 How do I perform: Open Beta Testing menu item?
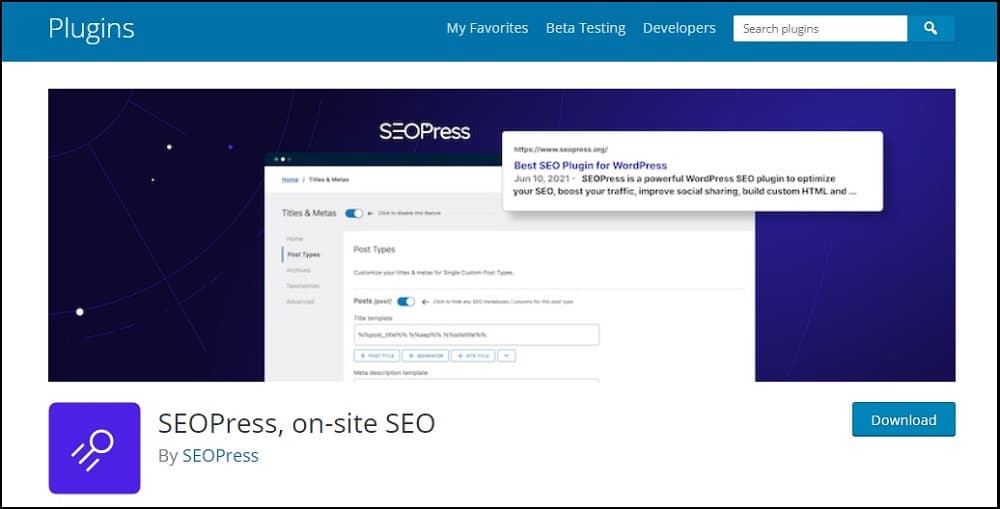(x=585, y=28)
